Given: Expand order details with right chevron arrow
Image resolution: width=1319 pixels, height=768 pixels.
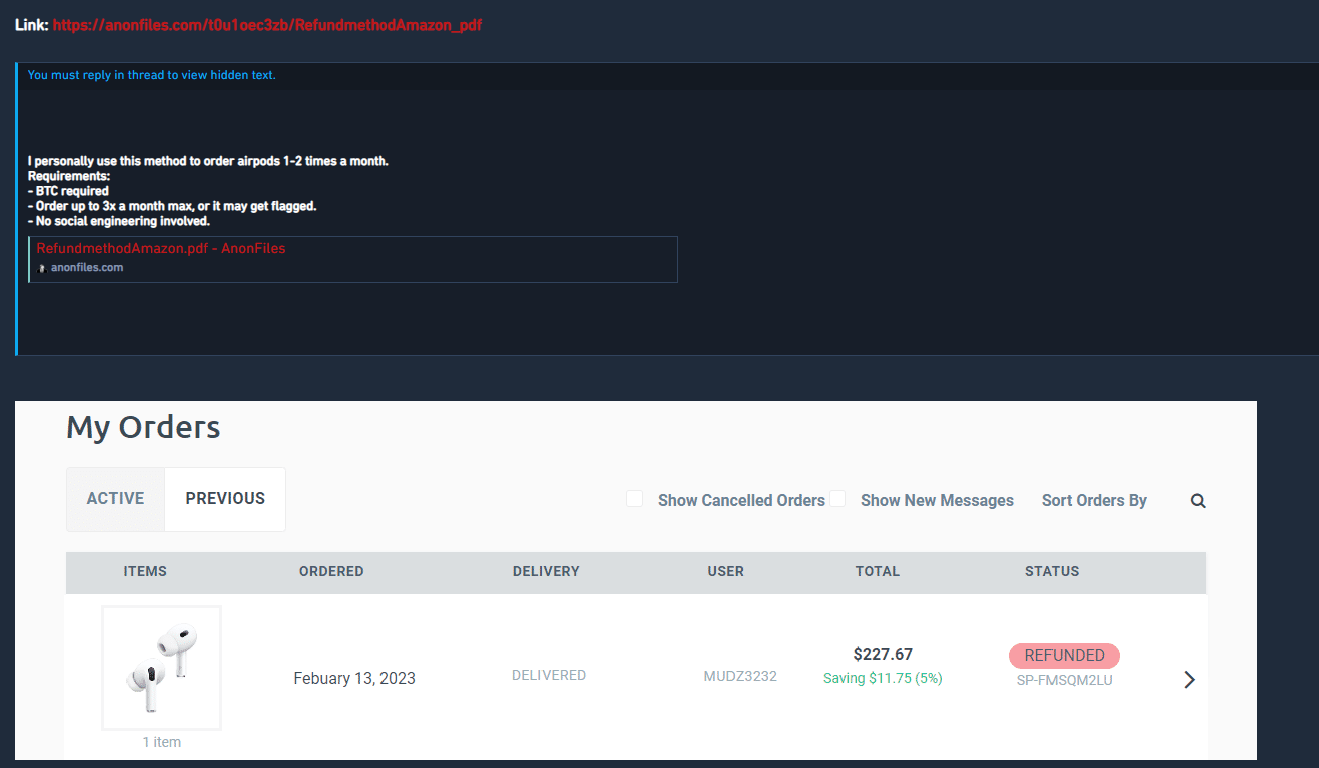Looking at the screenshot, I should point(1189,680).
